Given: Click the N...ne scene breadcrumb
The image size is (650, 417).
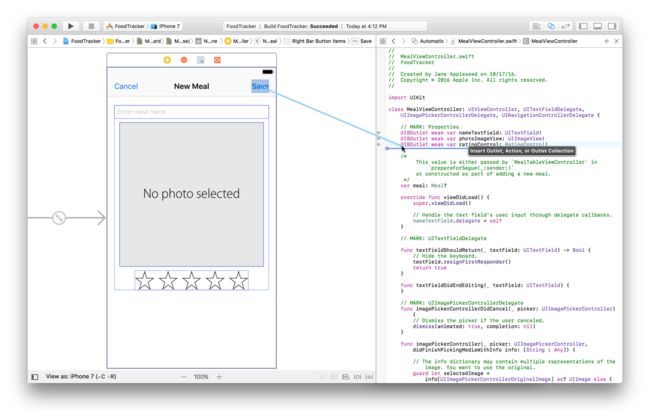Looking at the screenshot, I should (206, 41).
